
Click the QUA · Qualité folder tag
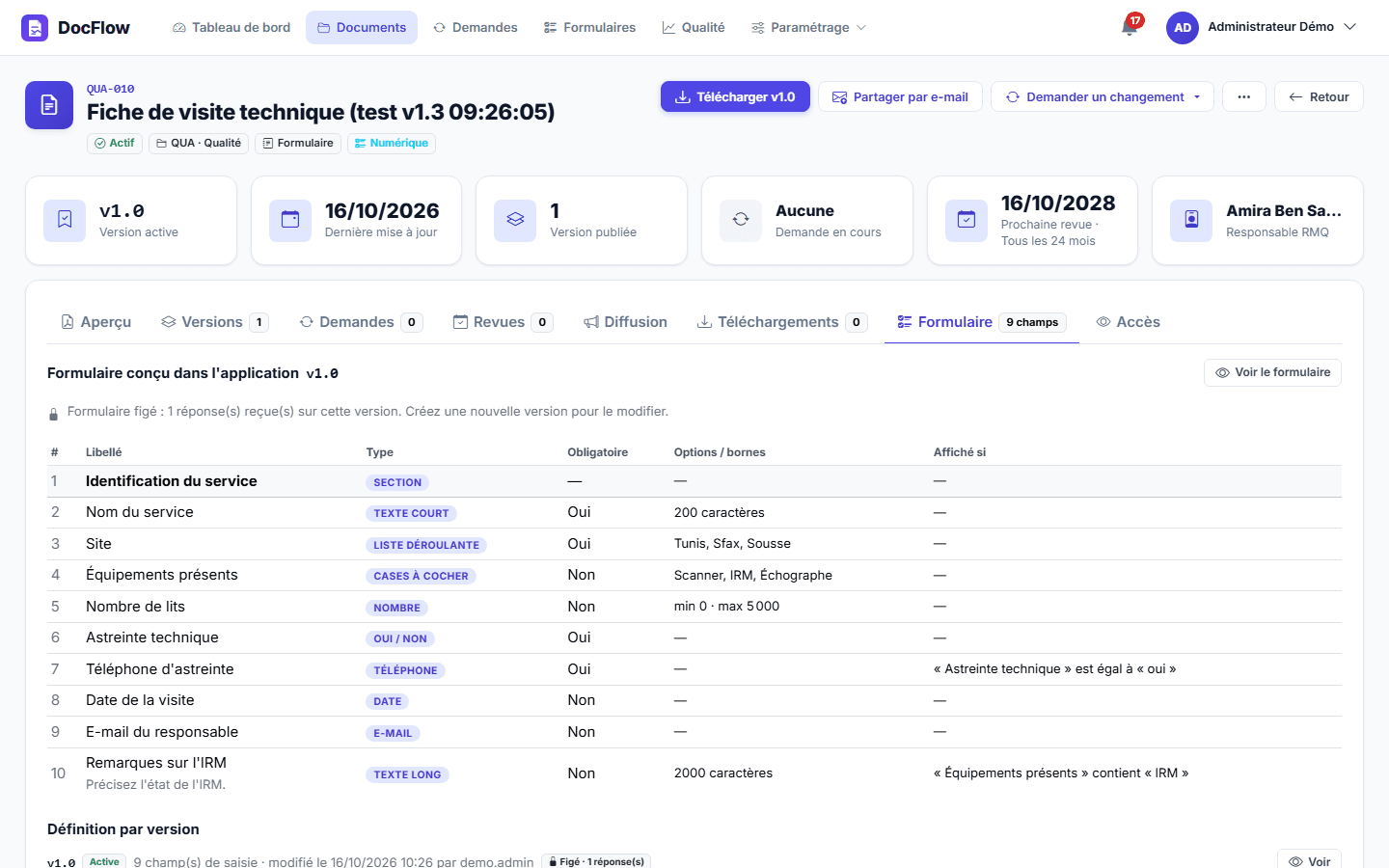click(199, 143)
